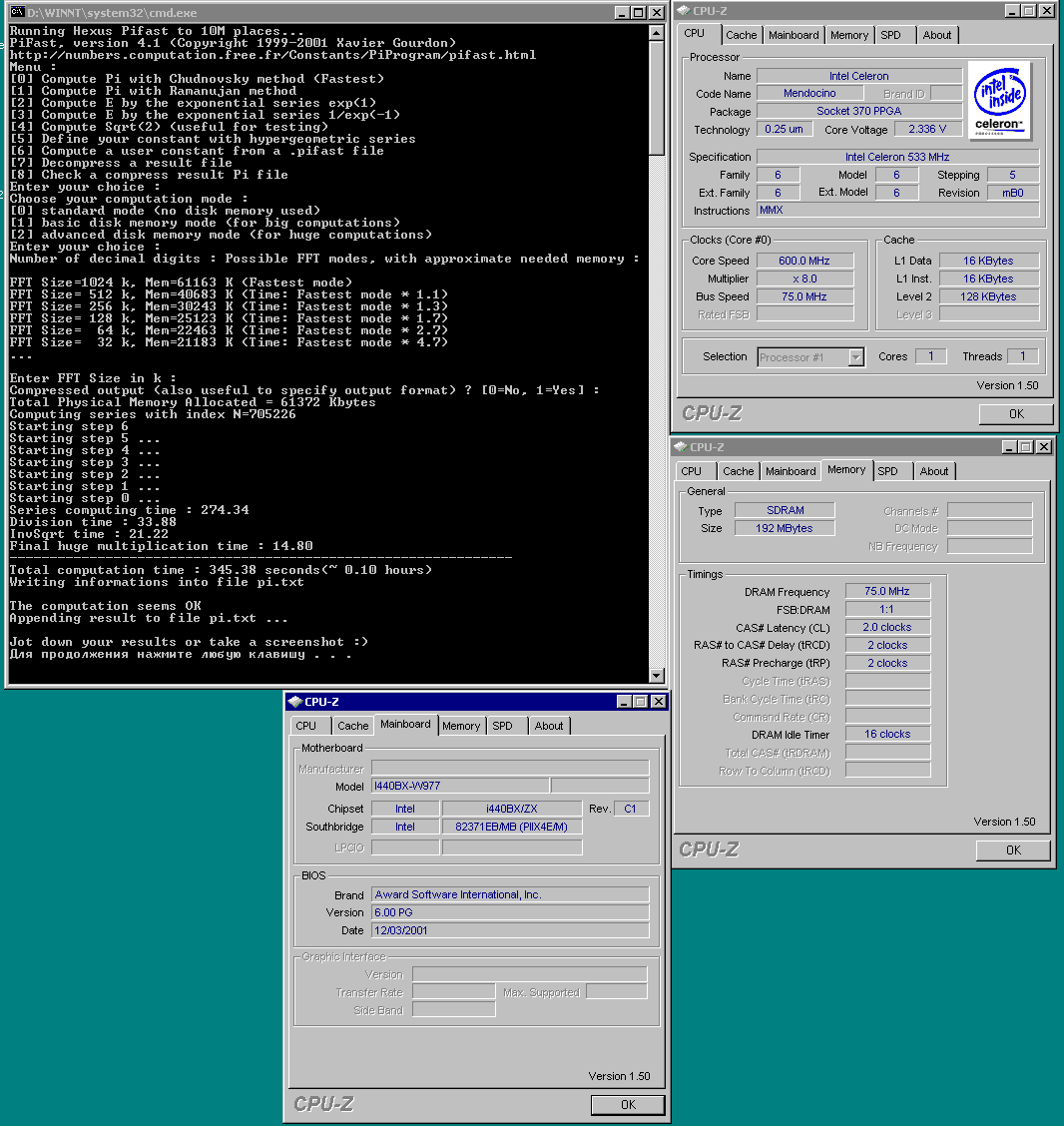Click cmd.exe scrollbar down arrow

point(656,675)
